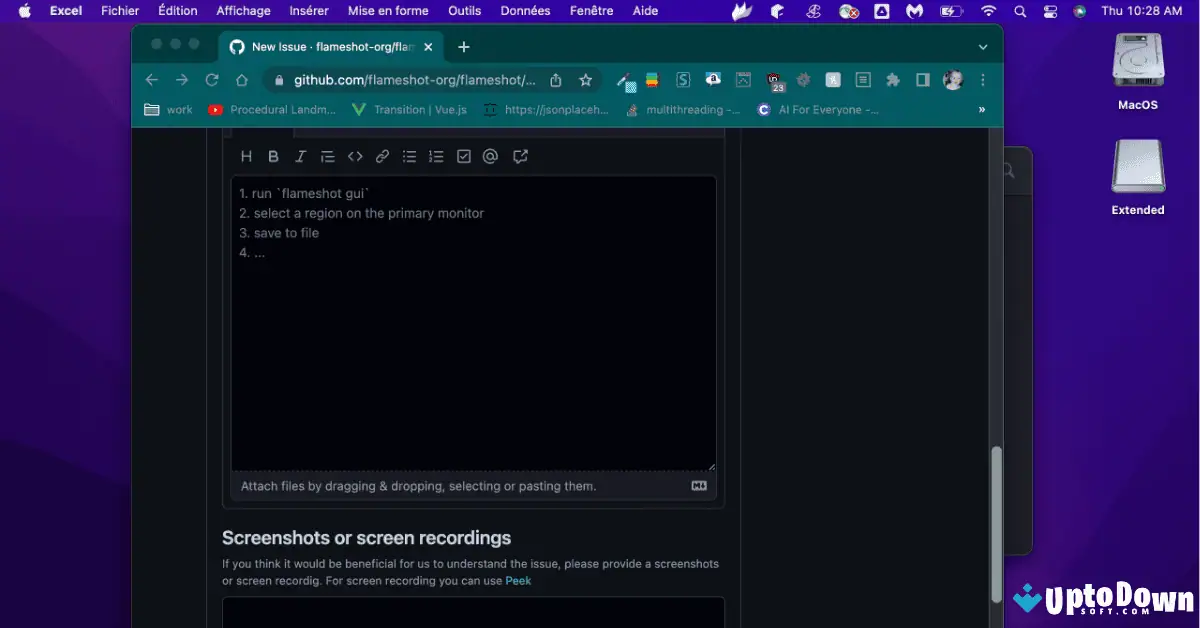Open the Peek link for screen recording
Viewport: 1200px width, 628px height.
[518, 580]
